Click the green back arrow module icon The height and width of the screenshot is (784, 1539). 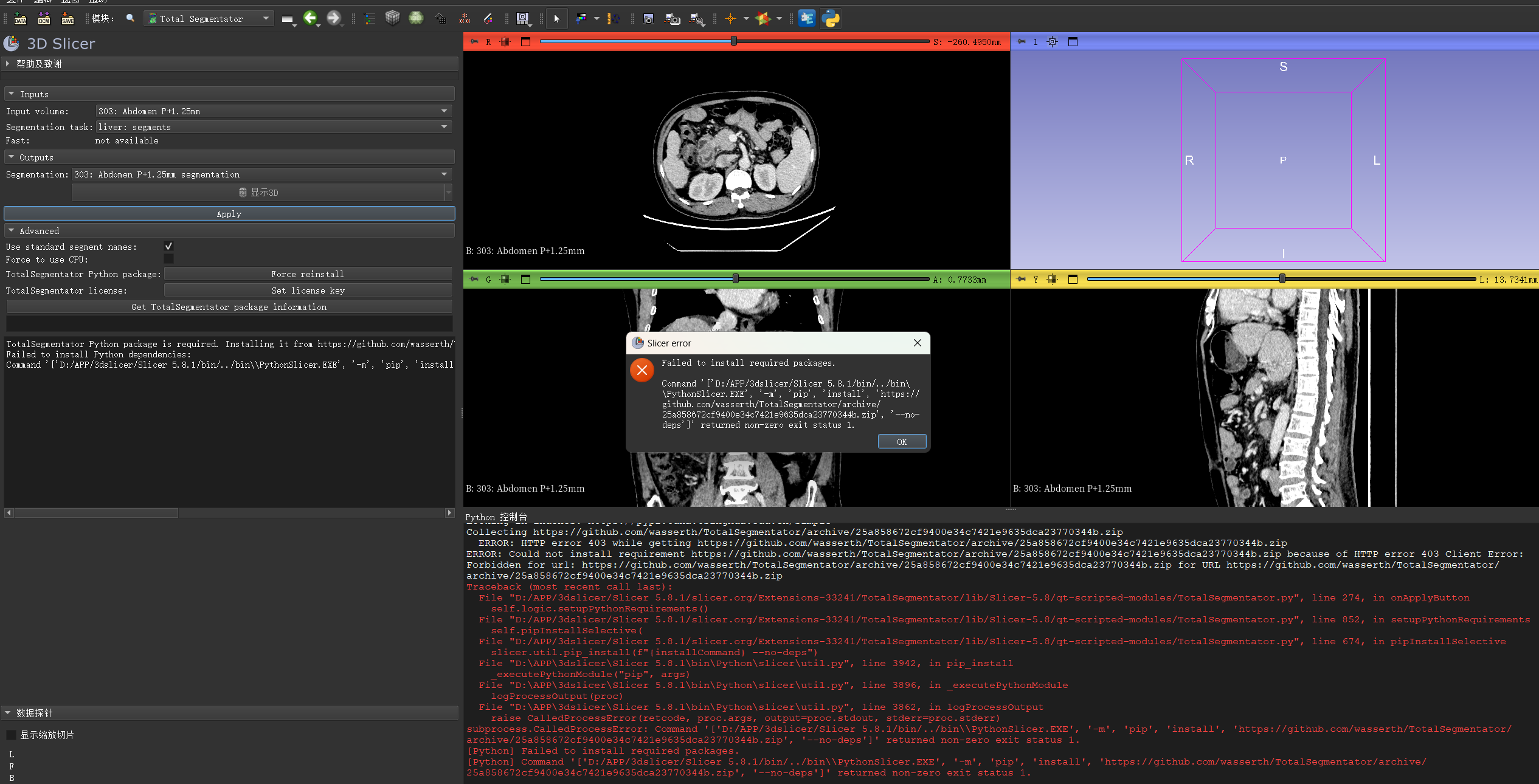click(310, 18)
